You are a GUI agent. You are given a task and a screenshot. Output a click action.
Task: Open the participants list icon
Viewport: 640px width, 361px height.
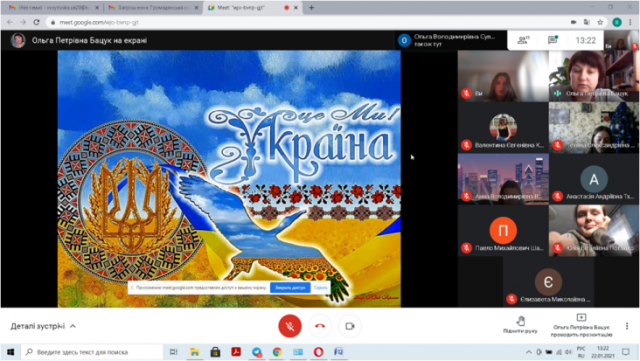tap(523, 40)
